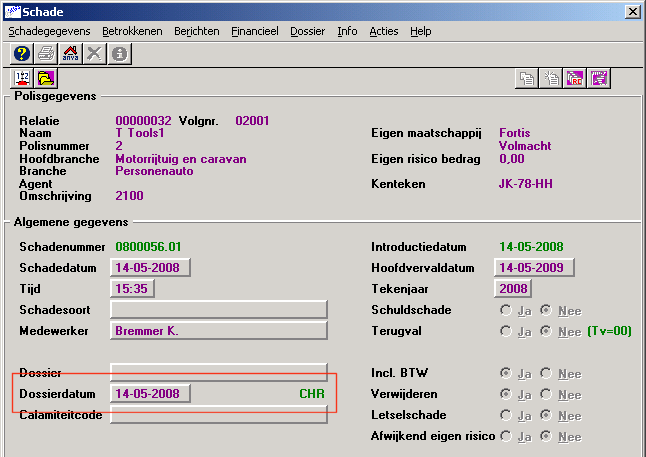Click the Tekenjaar 2008 button
The height and width of the screenshot is (457, 646).
click(x=513, y=288)
